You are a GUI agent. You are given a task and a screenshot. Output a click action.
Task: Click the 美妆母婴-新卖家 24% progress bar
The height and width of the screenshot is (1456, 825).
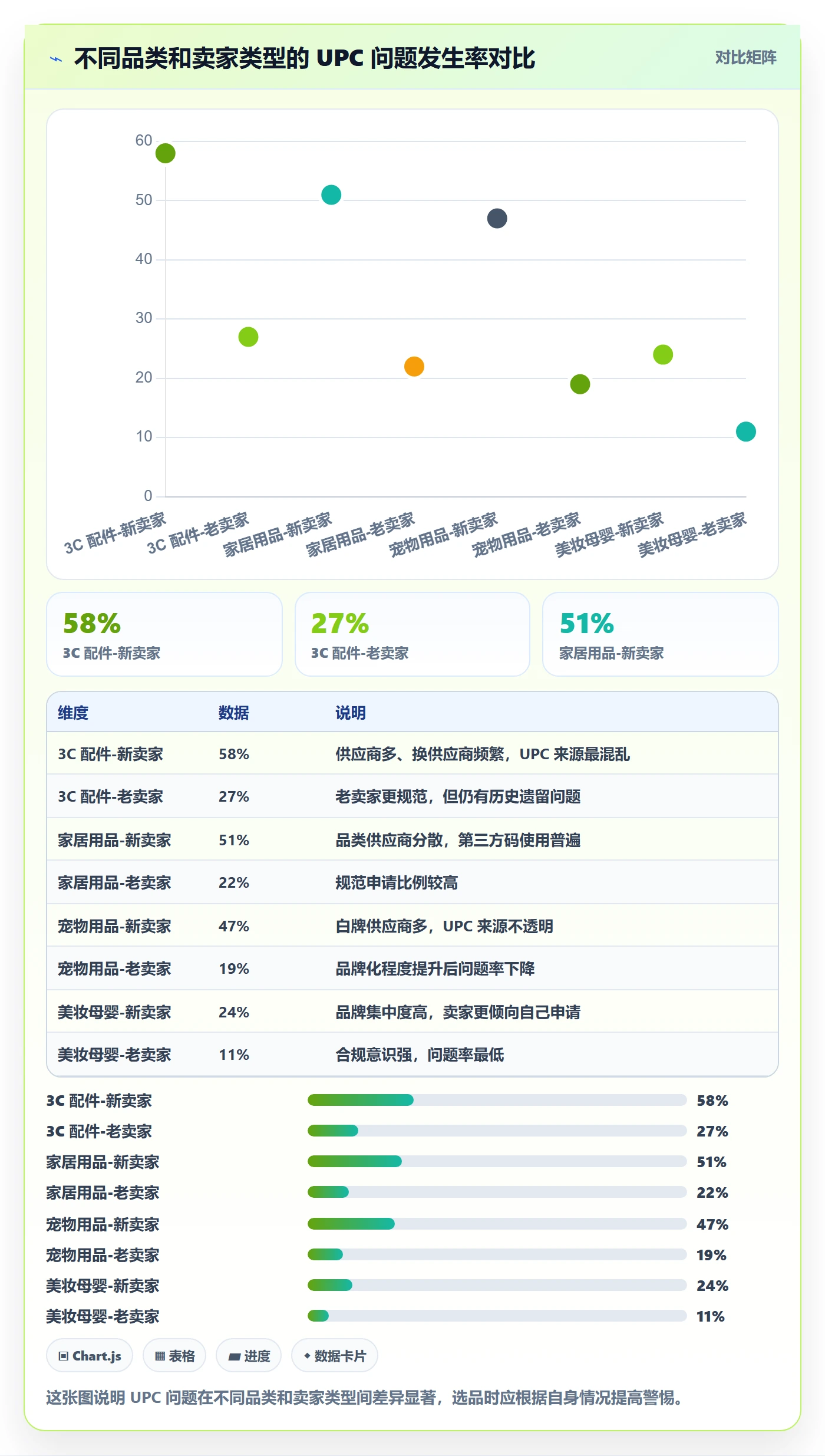coord(497,1285)
